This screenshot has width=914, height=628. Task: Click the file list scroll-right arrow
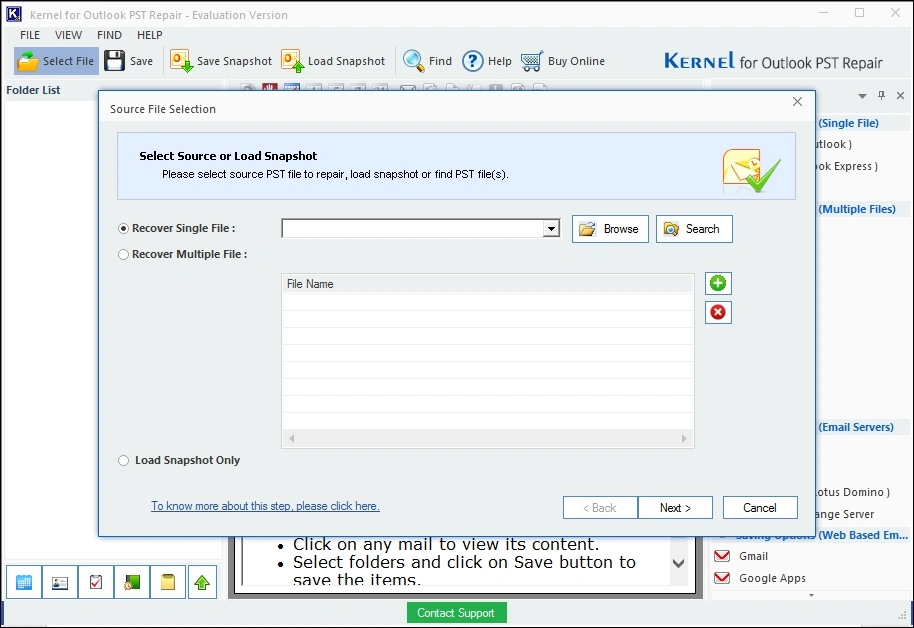pos(684,438)
